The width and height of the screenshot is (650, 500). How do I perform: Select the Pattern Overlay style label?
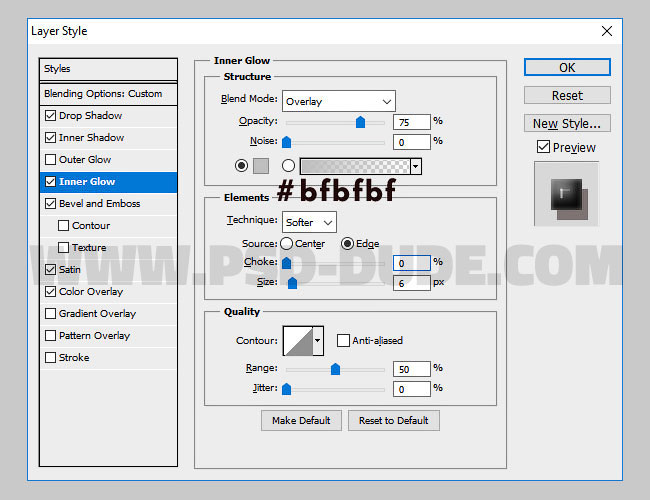[95, 335]
